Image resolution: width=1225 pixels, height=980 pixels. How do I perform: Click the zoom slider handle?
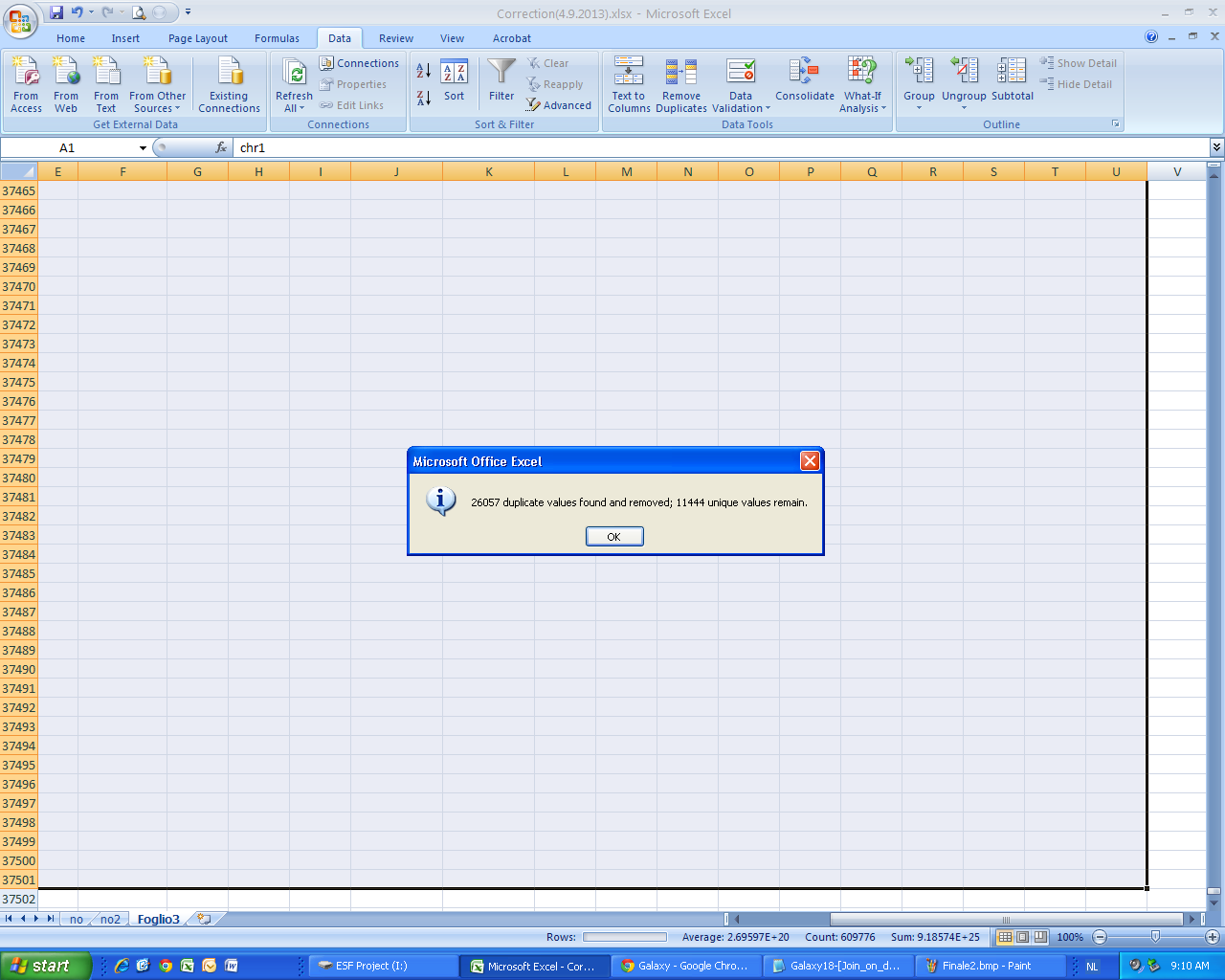click(1155, 937)
